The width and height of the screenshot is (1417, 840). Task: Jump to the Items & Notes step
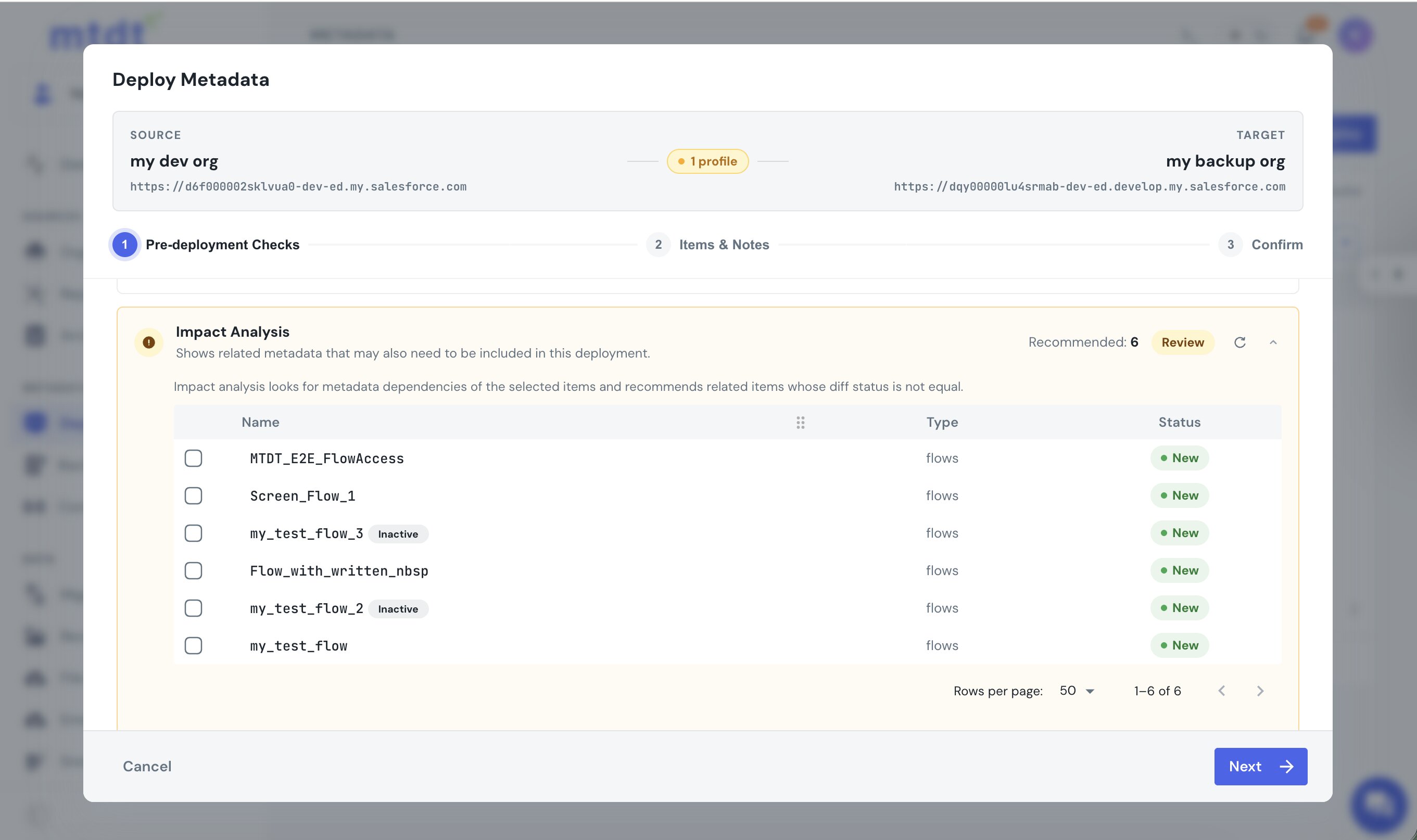[708, 245]
